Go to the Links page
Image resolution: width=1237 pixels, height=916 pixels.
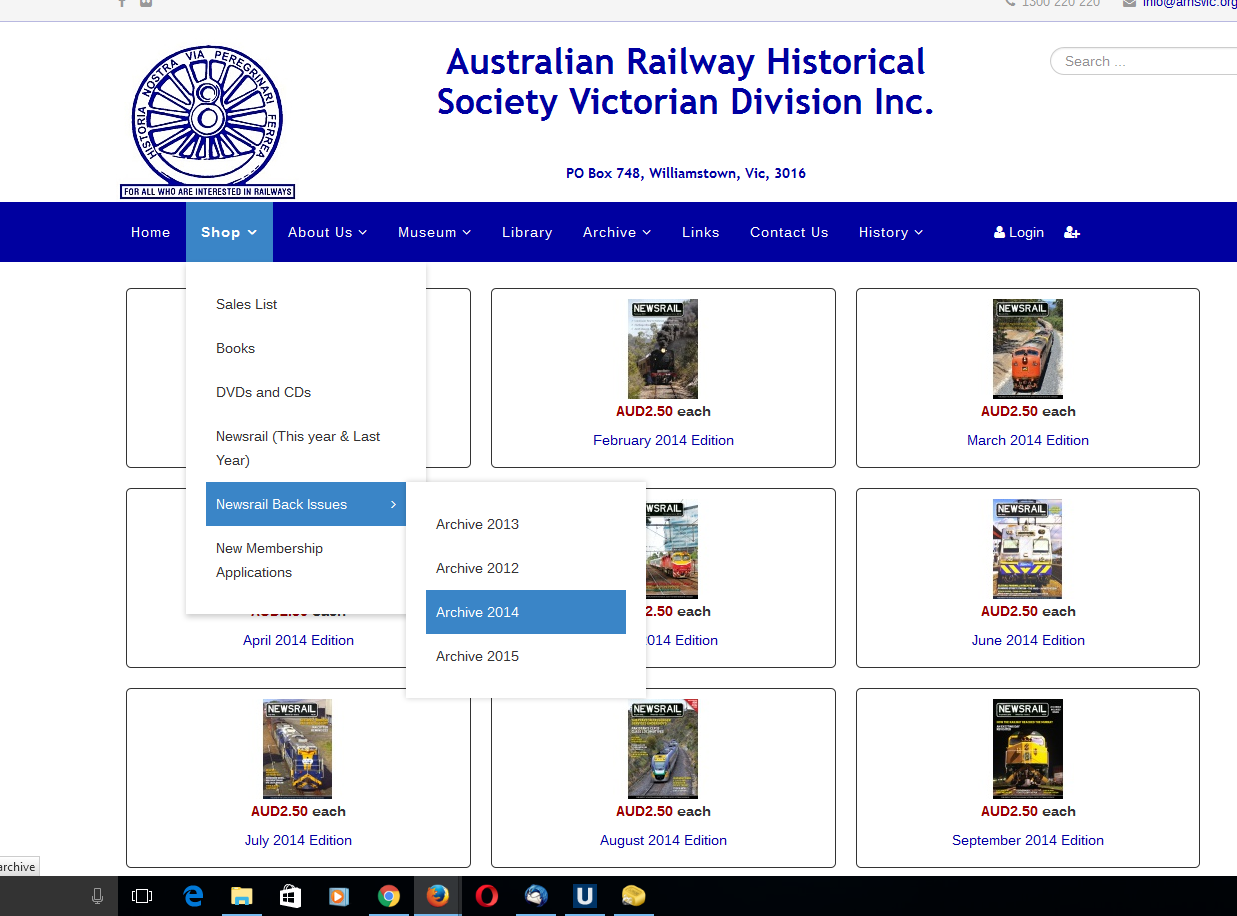tap(701, 232)
